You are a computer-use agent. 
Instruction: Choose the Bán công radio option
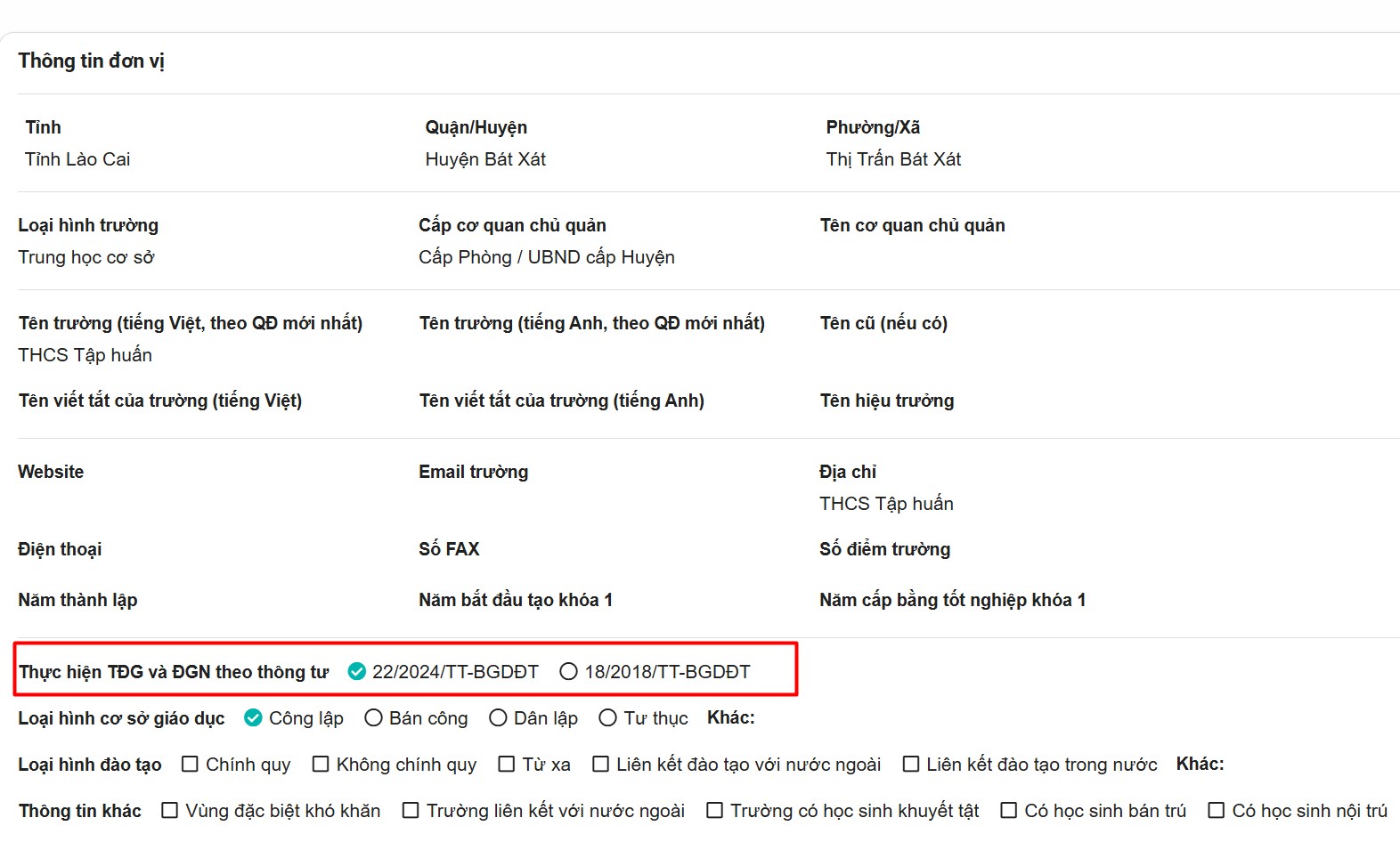tap(373, 718)
